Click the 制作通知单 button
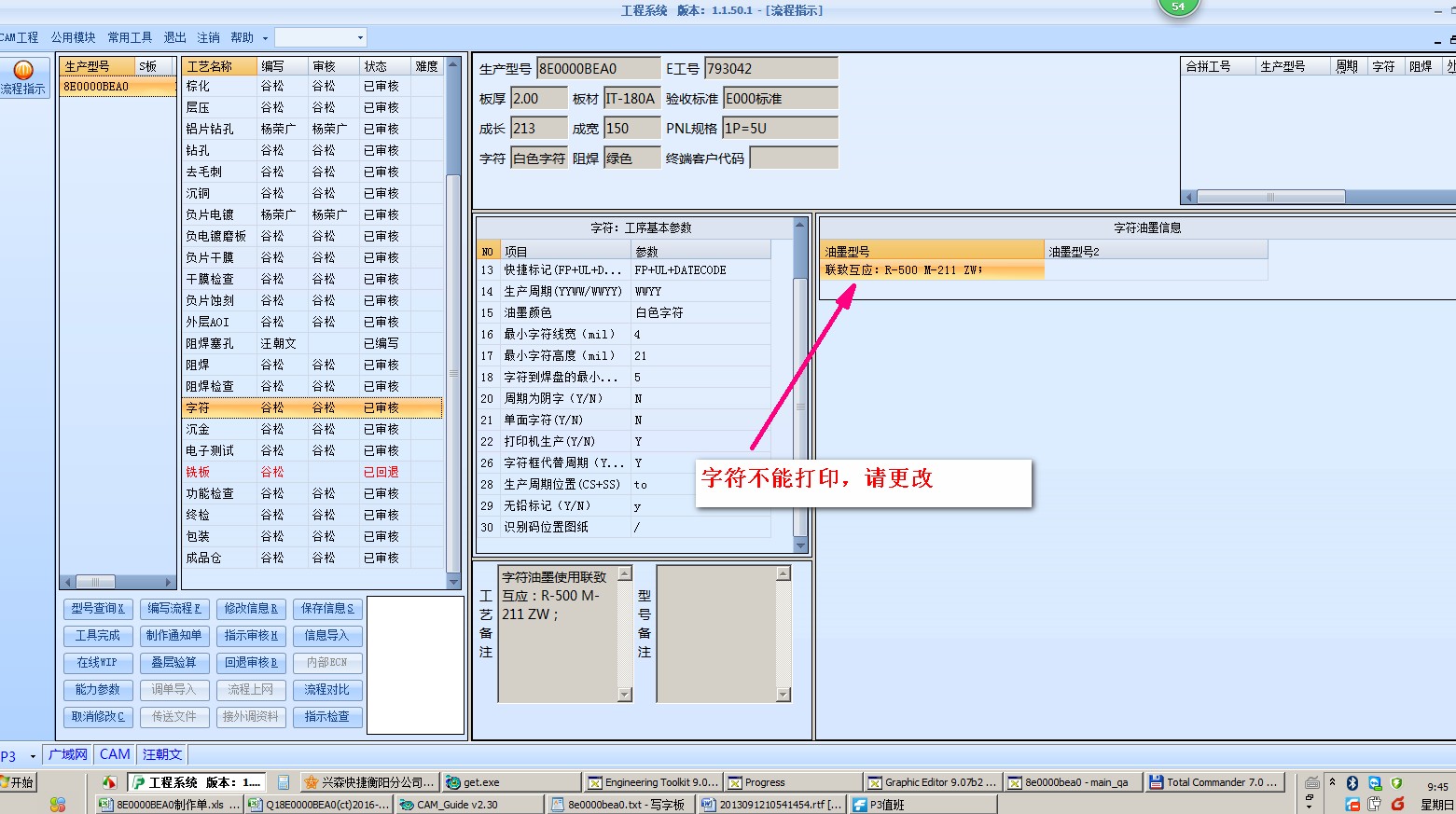Screen dimensions: 1456x814 tap(174, 636)
